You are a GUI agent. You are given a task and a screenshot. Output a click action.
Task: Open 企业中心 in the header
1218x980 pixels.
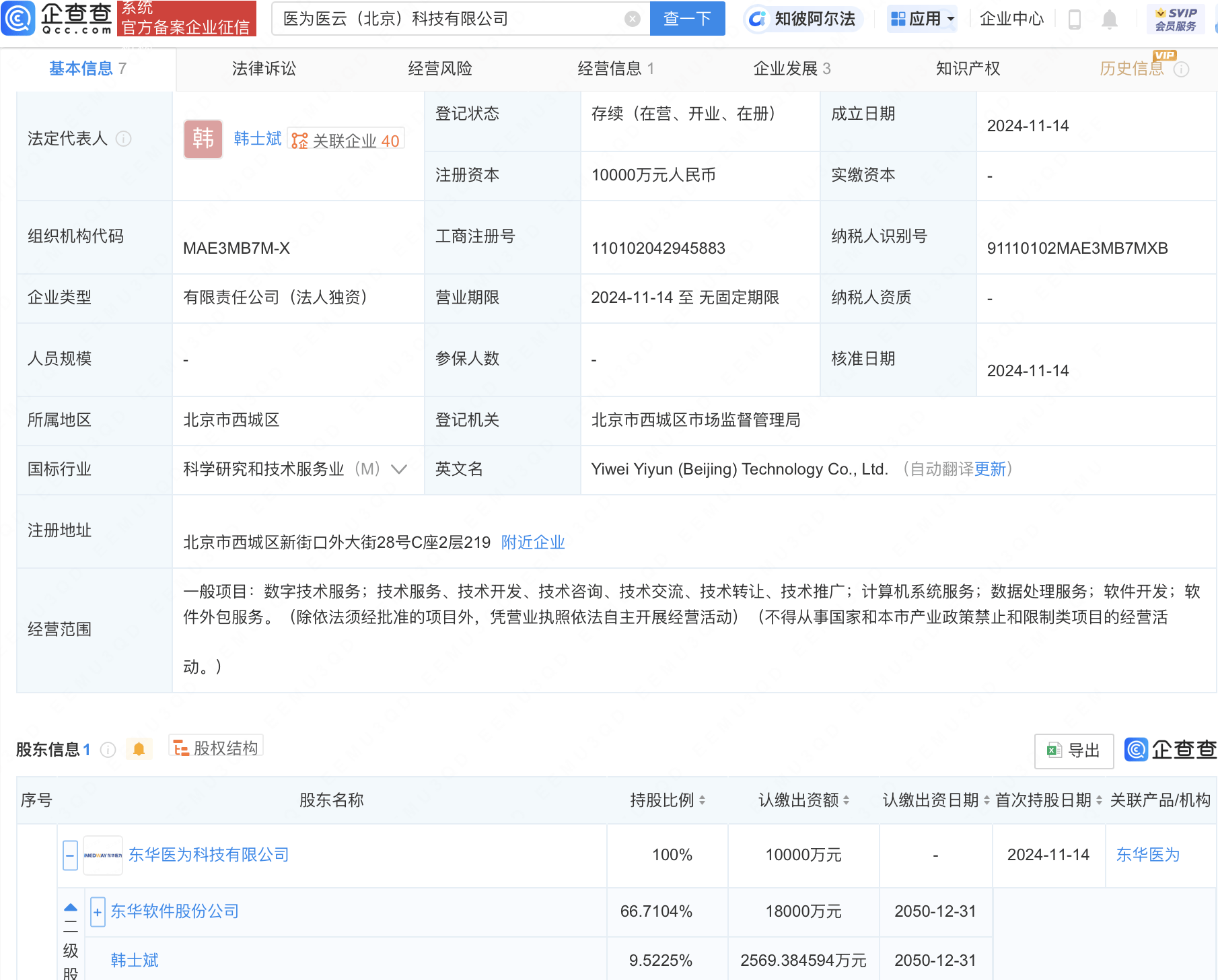tap(1011, 19)
